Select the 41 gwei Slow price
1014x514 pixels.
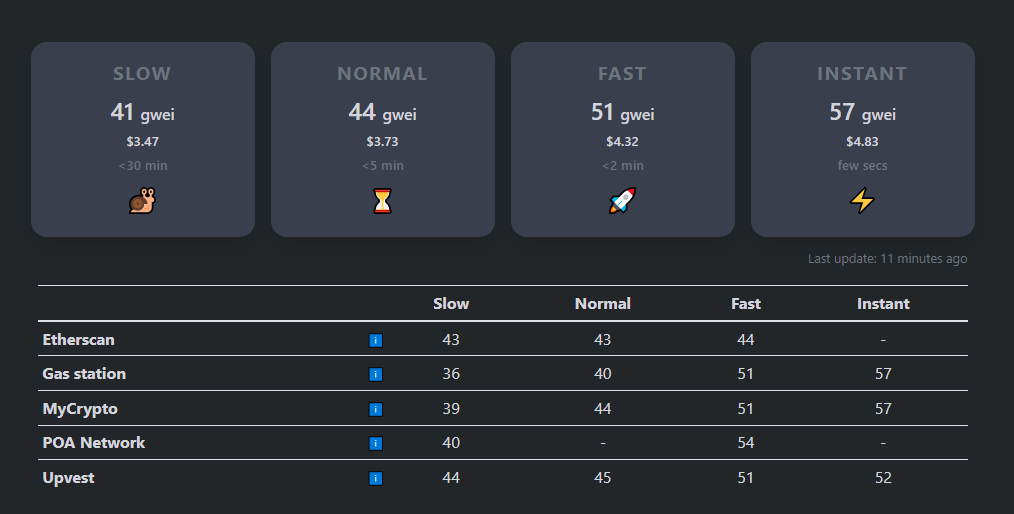(142, 113)
